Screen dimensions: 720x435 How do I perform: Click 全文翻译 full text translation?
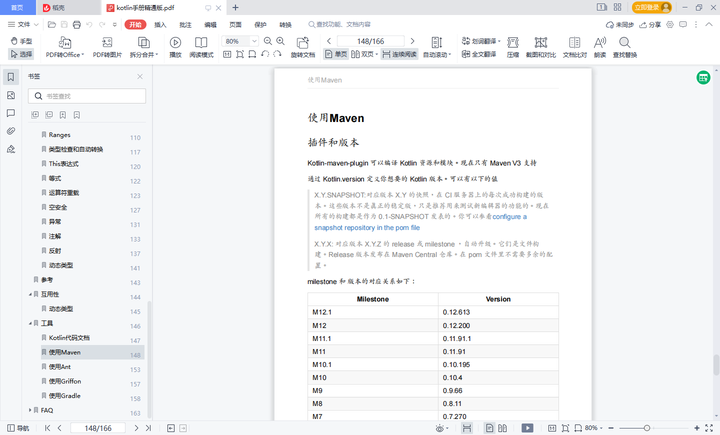pos(479,54)
